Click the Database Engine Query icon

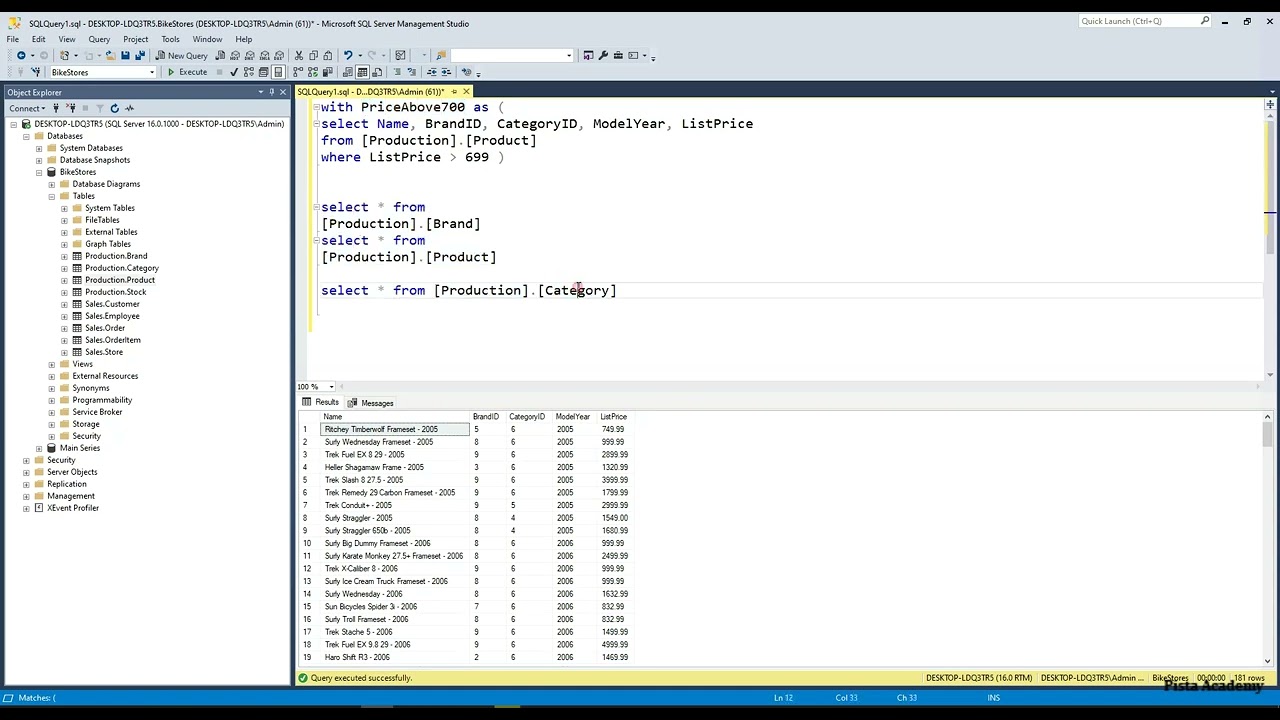coord(221,55)
